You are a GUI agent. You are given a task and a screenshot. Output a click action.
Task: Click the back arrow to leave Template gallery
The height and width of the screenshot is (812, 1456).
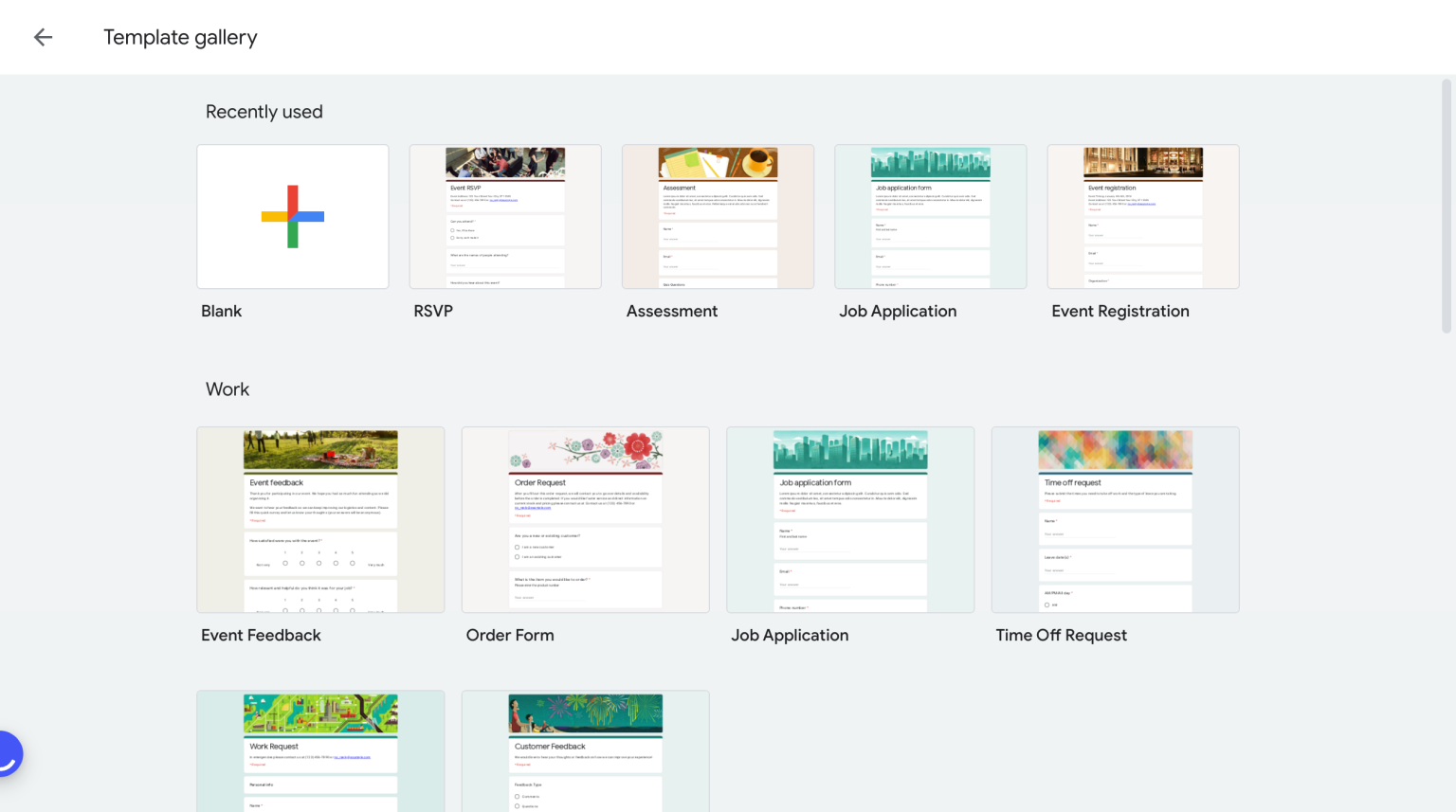[43, 37]
